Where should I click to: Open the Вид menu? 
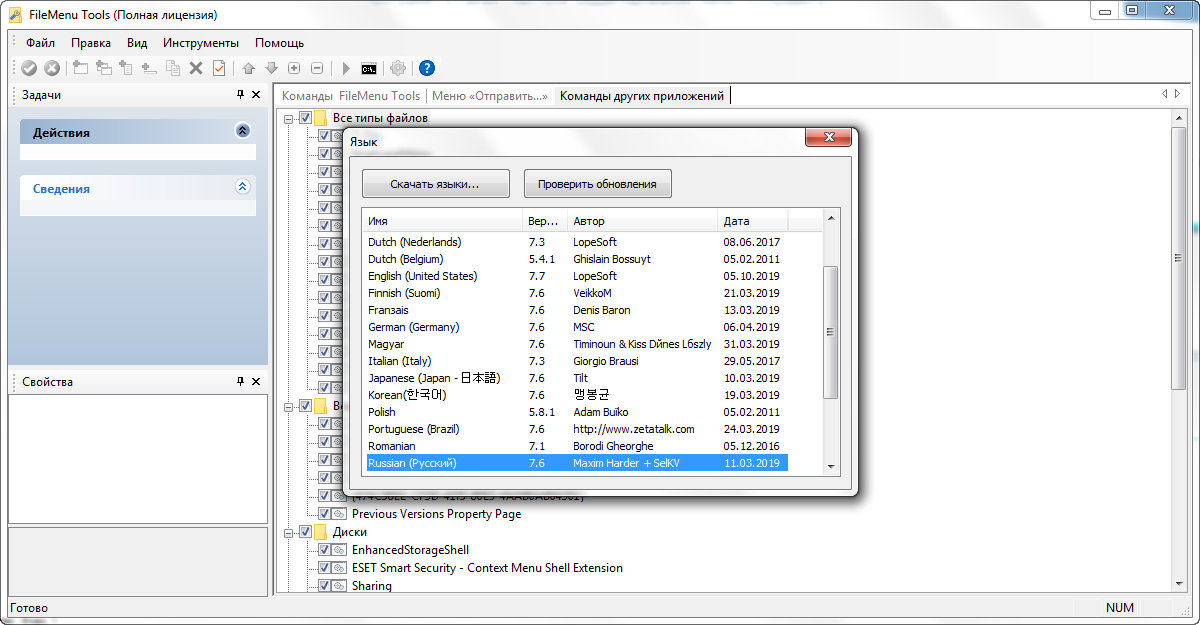pos(137,43)
